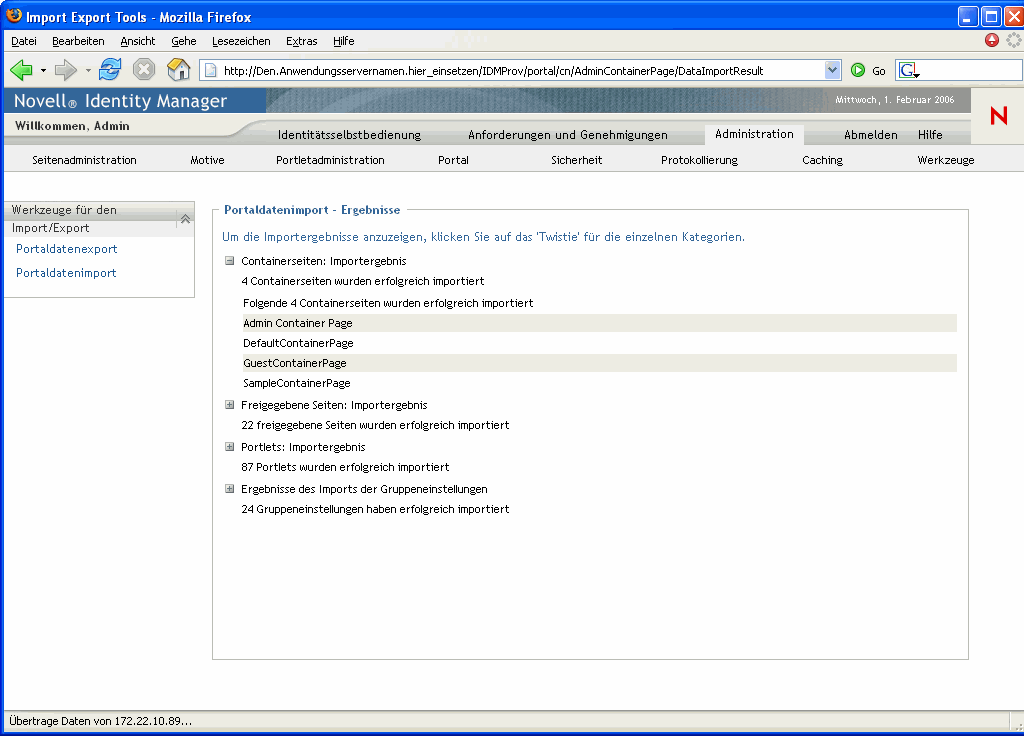The image size is (1024, 736).
Task: Click the Portaldatenexport link
Action: pyautogui.click(x=67, y=249)
